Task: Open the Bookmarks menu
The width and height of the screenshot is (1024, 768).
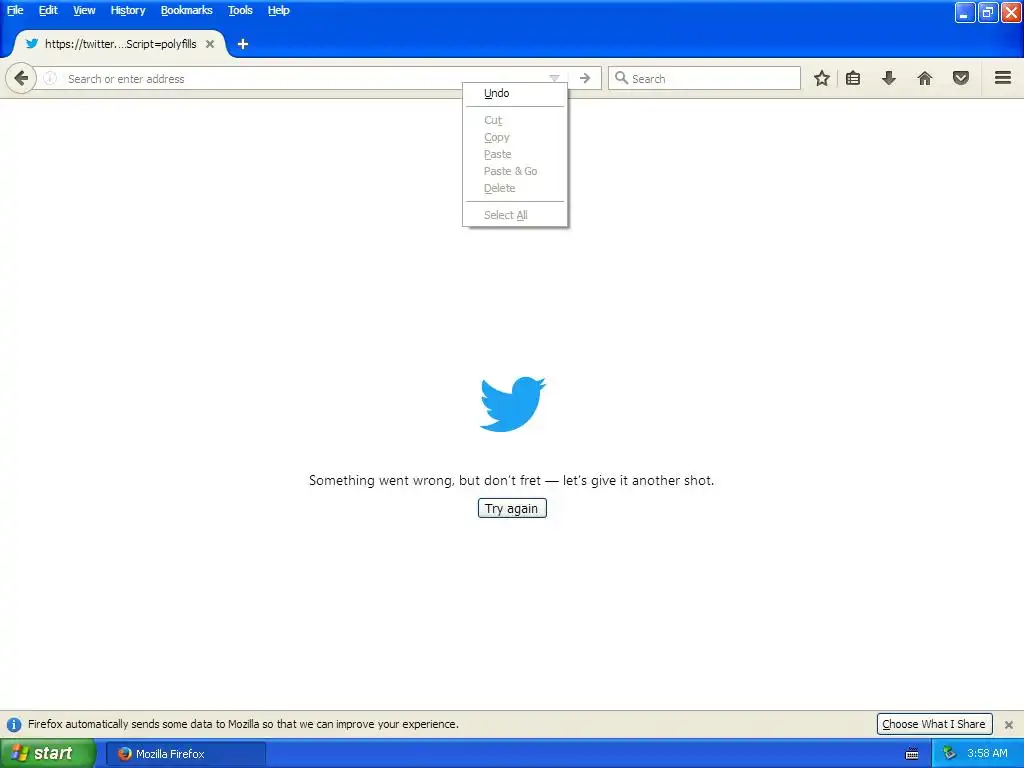Action: pyautogui.click(x=187, y=10)
